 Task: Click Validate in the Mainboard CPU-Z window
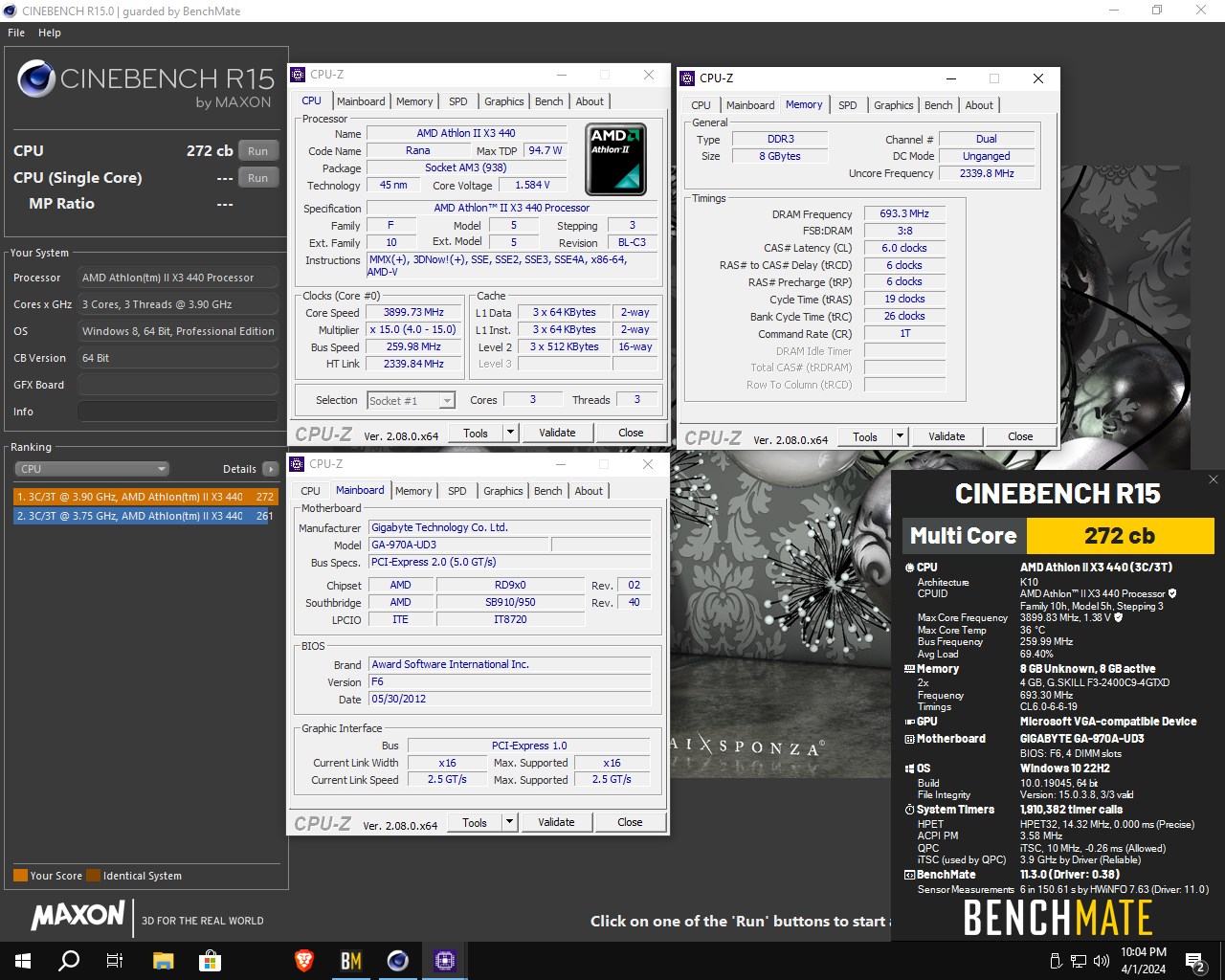[556, 823]
